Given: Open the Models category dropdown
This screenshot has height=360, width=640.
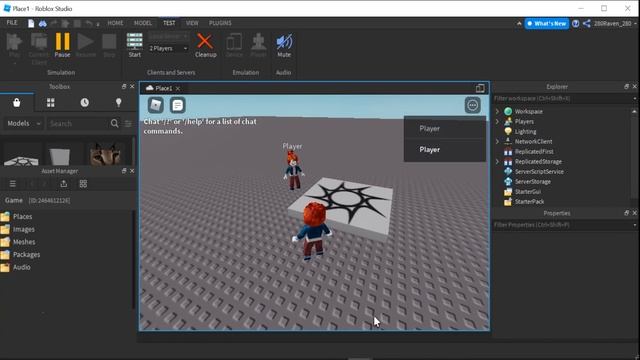Looking at the screenshot, I should (x=24, y=123).
